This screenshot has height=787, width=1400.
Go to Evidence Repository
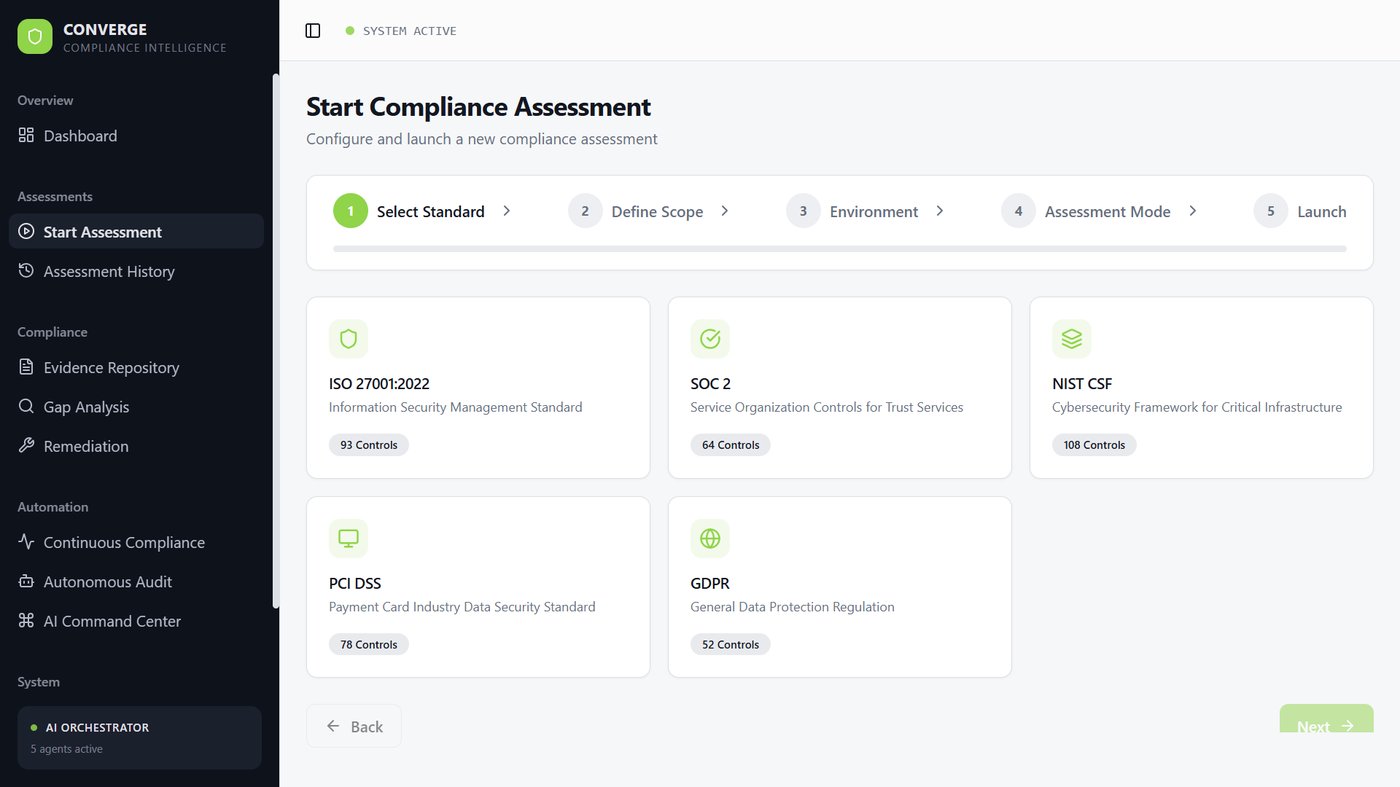(x=136, y=367)
